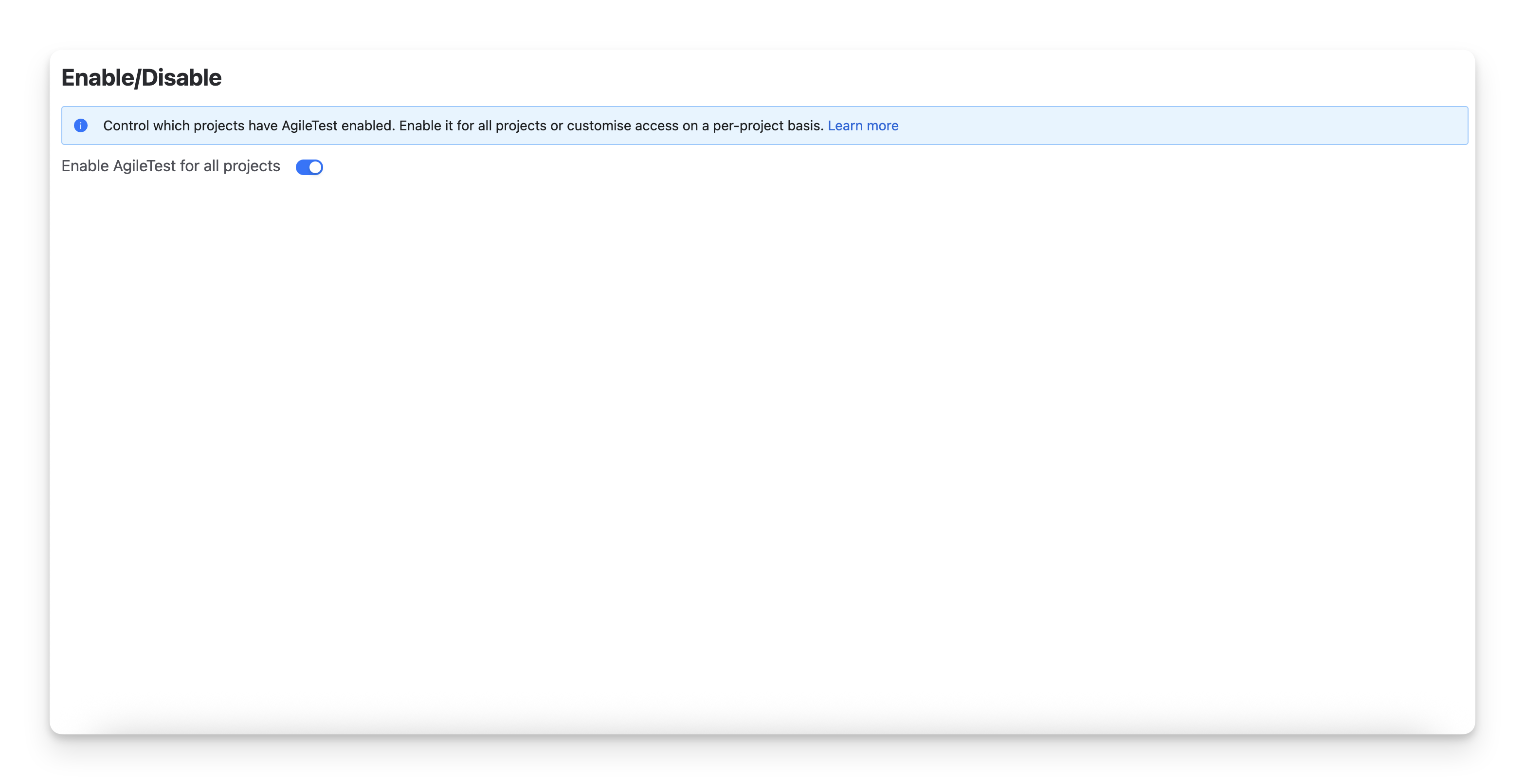Click the 'Enable AgileTest for all projects' label

(x=170, y=166)
